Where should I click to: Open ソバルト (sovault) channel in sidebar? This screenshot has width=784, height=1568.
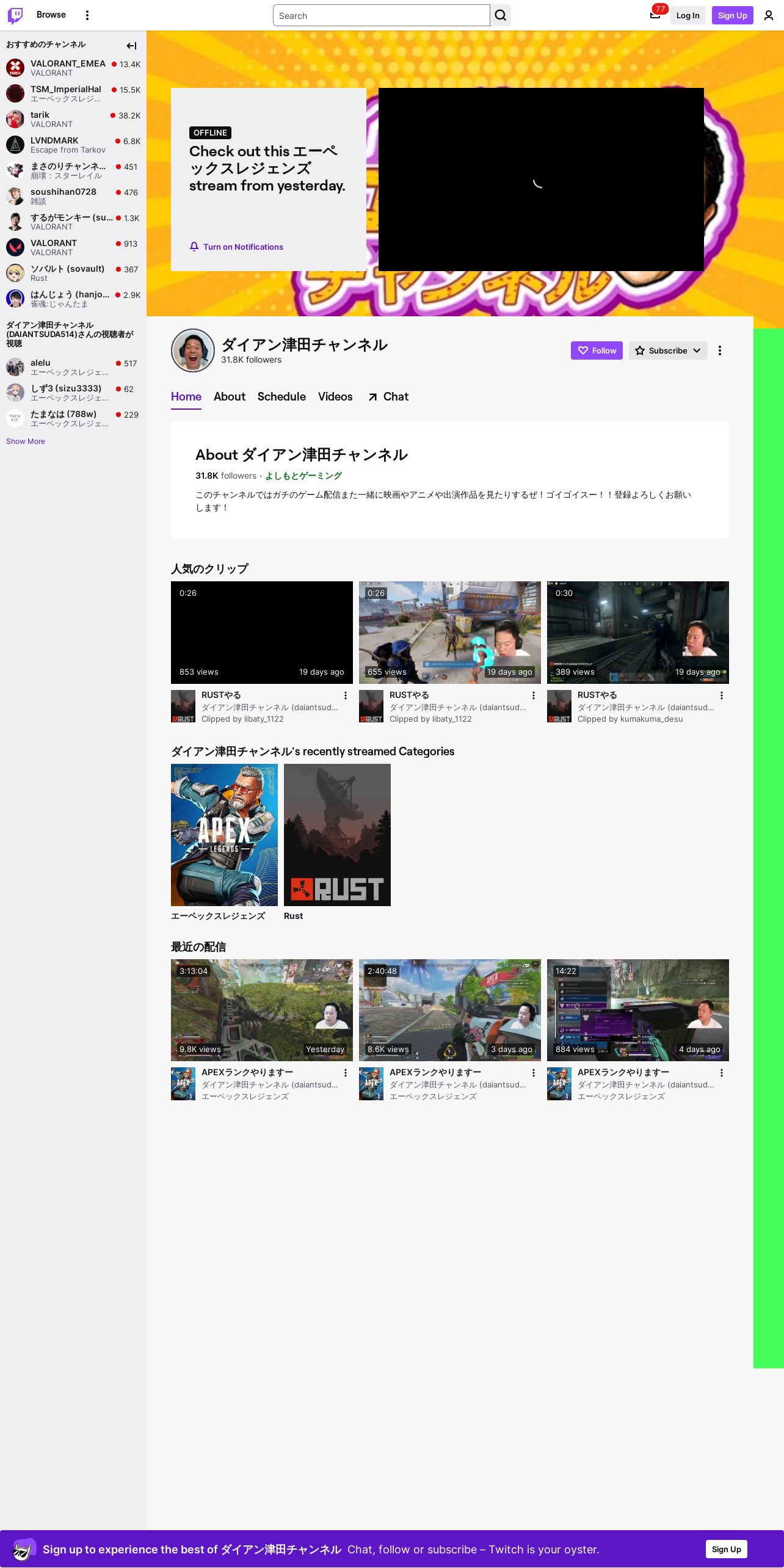73,273
